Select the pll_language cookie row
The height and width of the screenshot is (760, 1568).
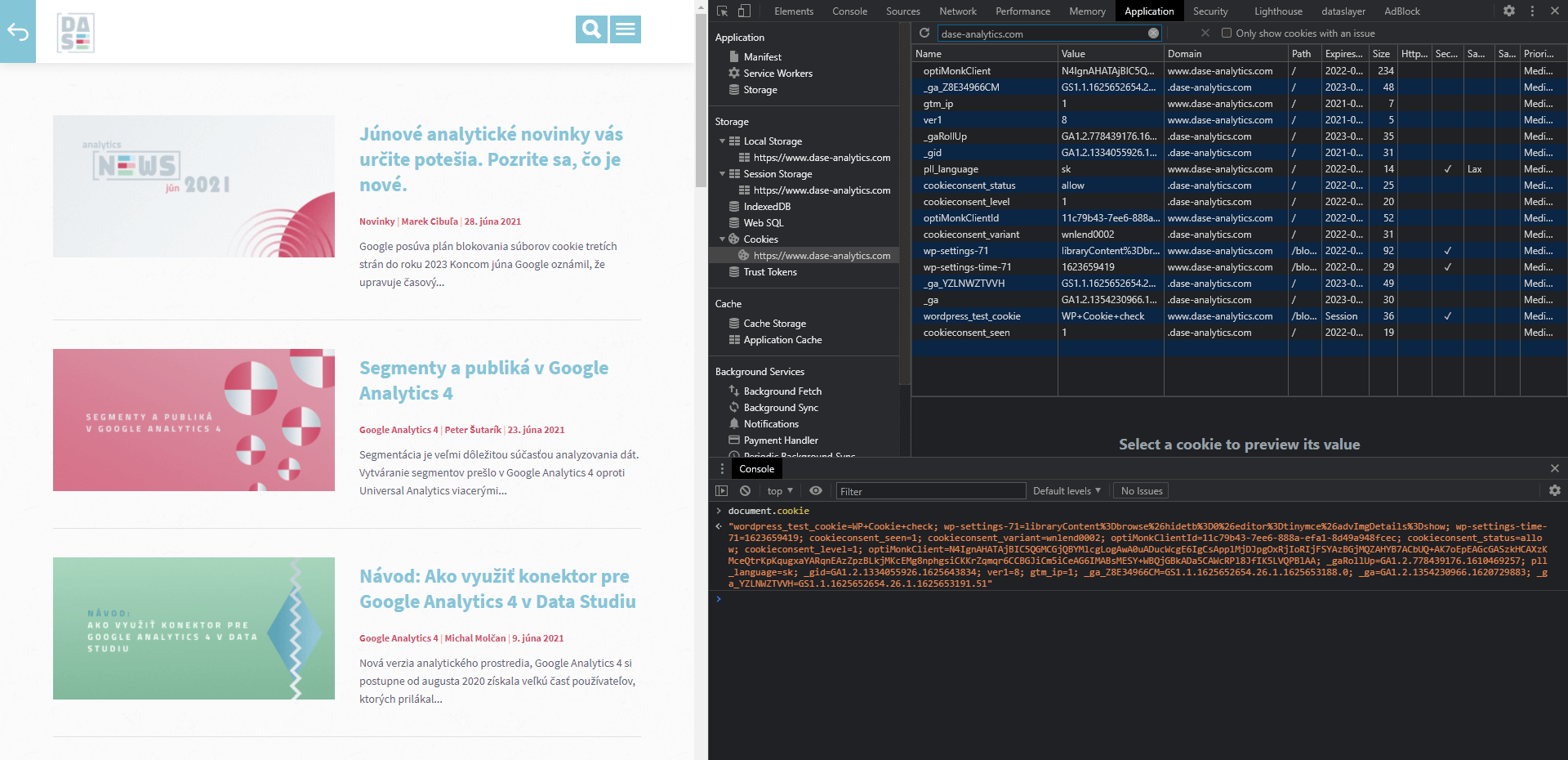pyautogui.click(x=1239, y=168)
